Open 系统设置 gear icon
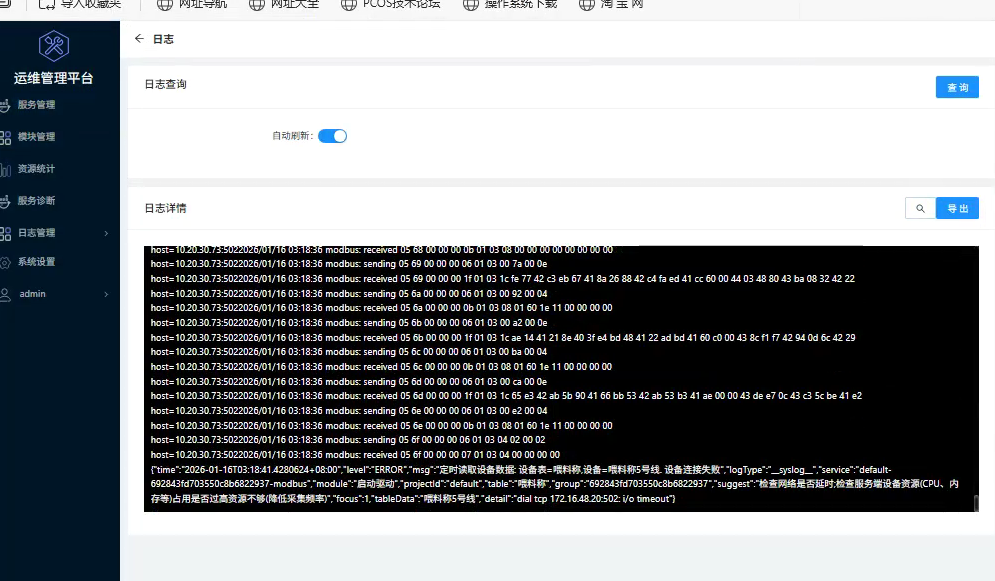The image size is (995, 581). [x=5, y=263]
